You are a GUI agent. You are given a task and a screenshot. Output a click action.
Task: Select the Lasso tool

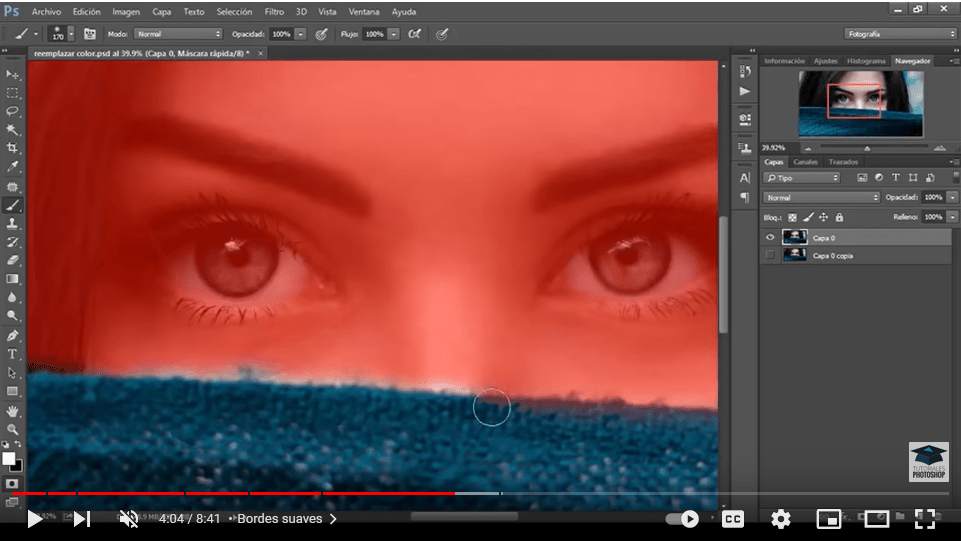13,111
